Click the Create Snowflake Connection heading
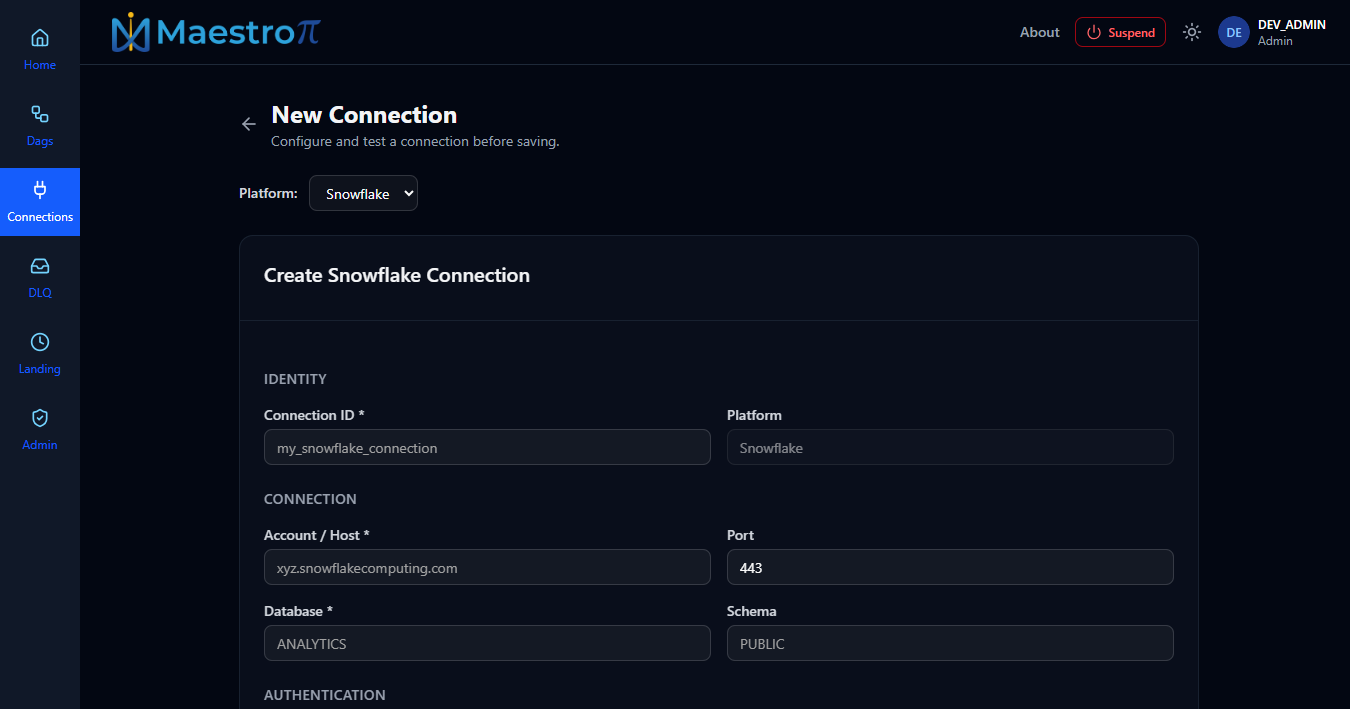The image size is (1350, 709). tap(397, 275)
